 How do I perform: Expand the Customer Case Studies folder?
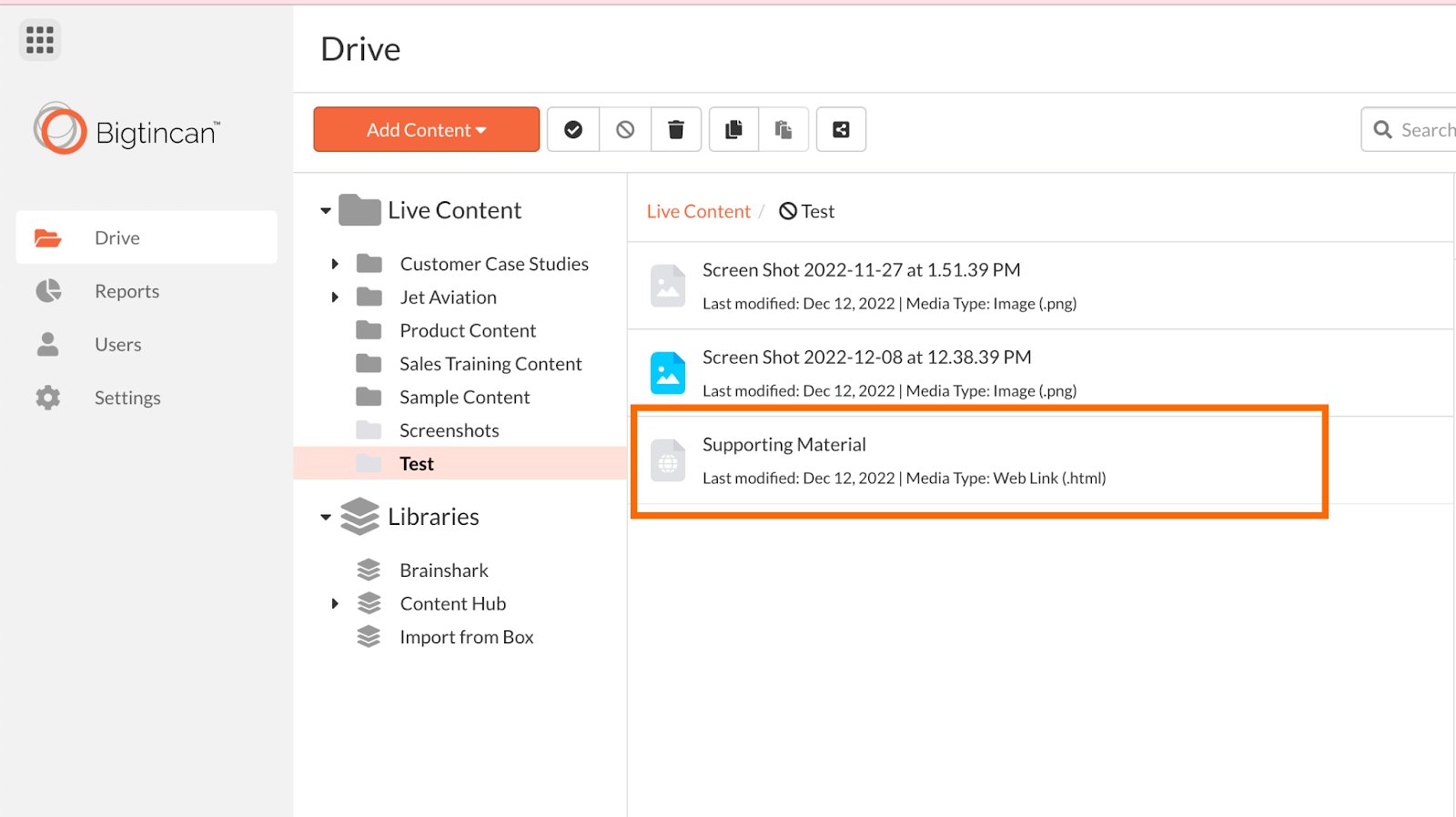click(x=335, y=264)
